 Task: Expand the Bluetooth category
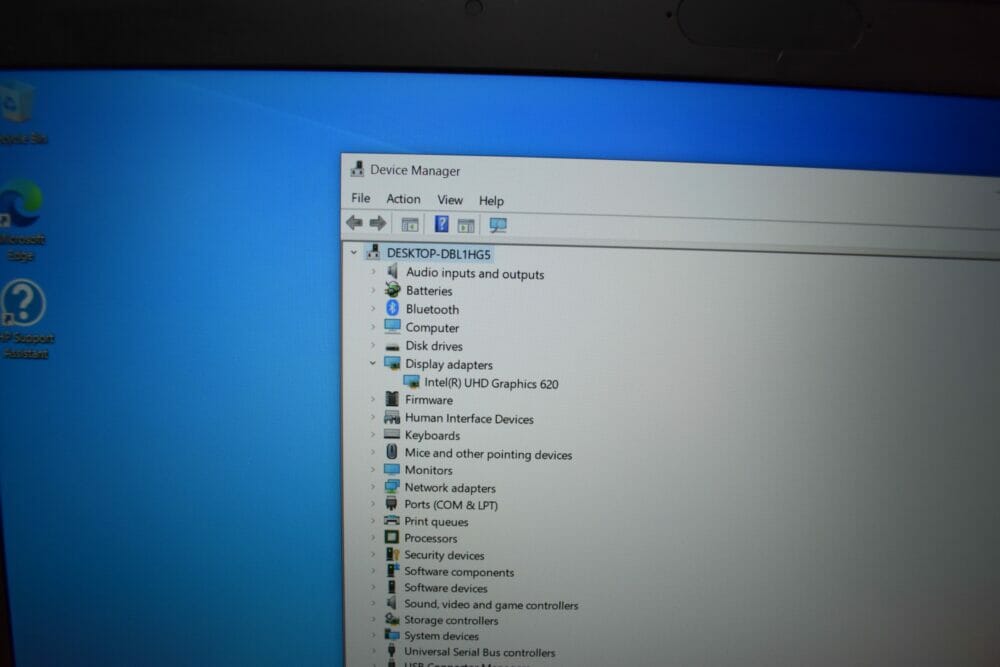coord(373,309)
